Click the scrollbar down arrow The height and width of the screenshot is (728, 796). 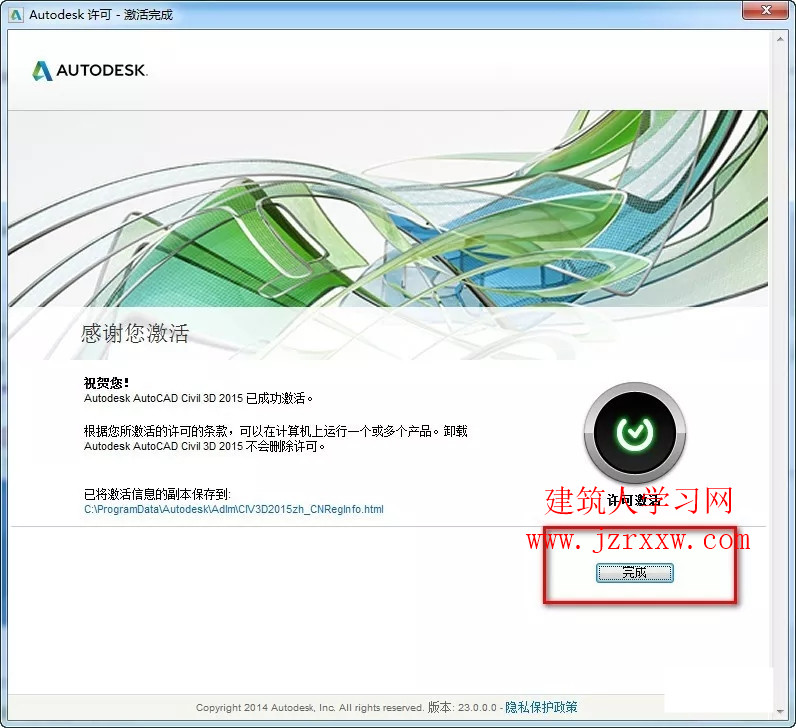(x=780, y=711)
